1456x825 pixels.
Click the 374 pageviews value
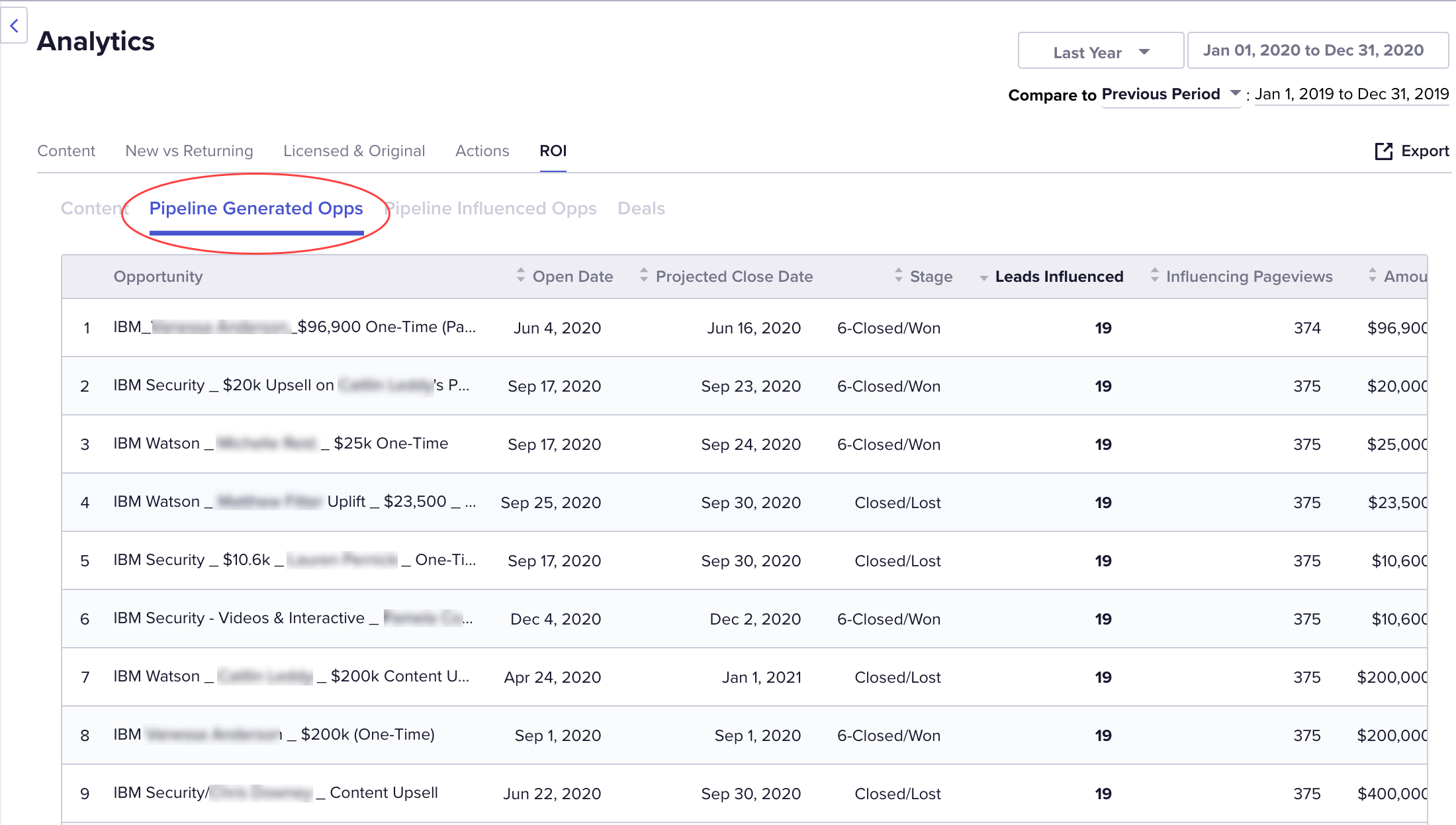[1307, 328]
